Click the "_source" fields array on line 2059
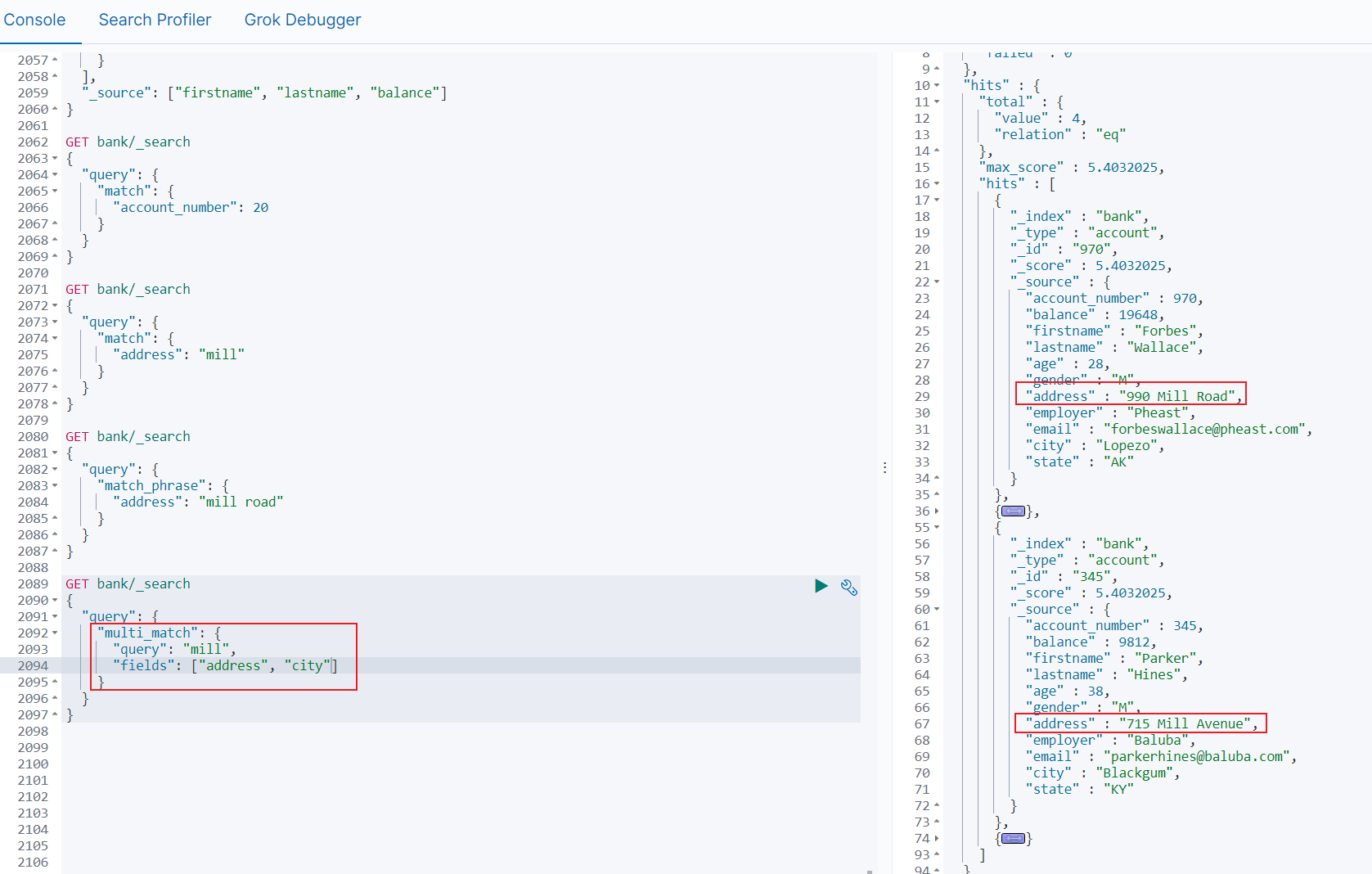 point(264,92)
